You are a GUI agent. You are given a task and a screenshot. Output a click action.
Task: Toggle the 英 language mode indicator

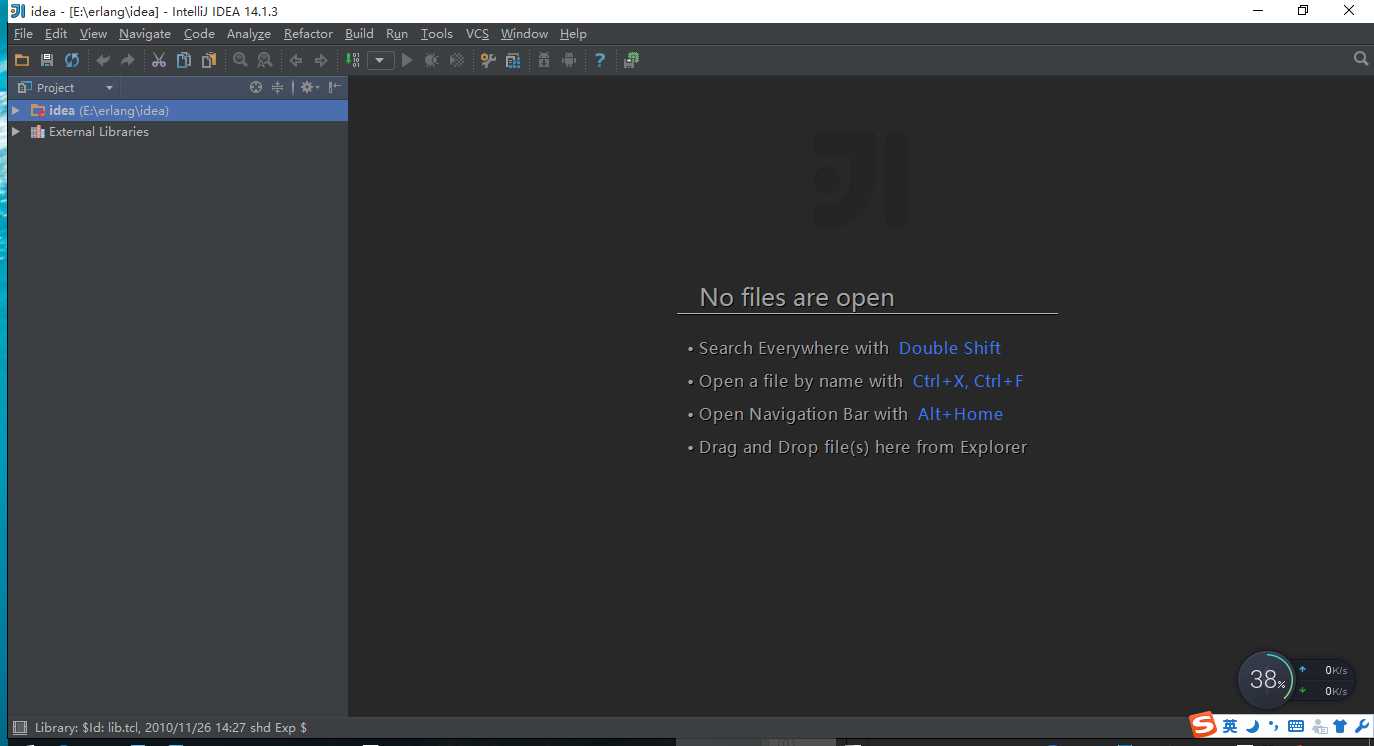1230,726
